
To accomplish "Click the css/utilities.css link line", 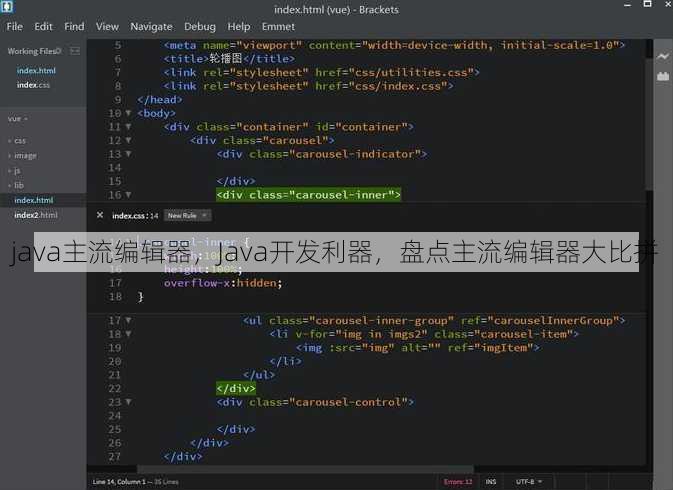I will [x=321, y=73].
